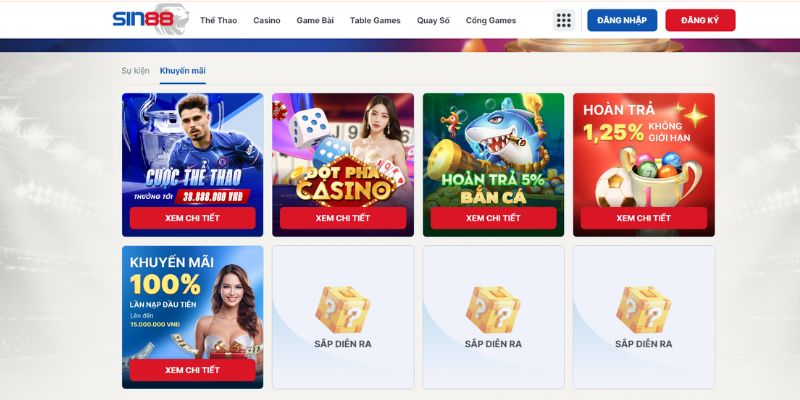
Task: View details of 1,25% Hoàn Trả offer
Action: click(x=643, y=218)
